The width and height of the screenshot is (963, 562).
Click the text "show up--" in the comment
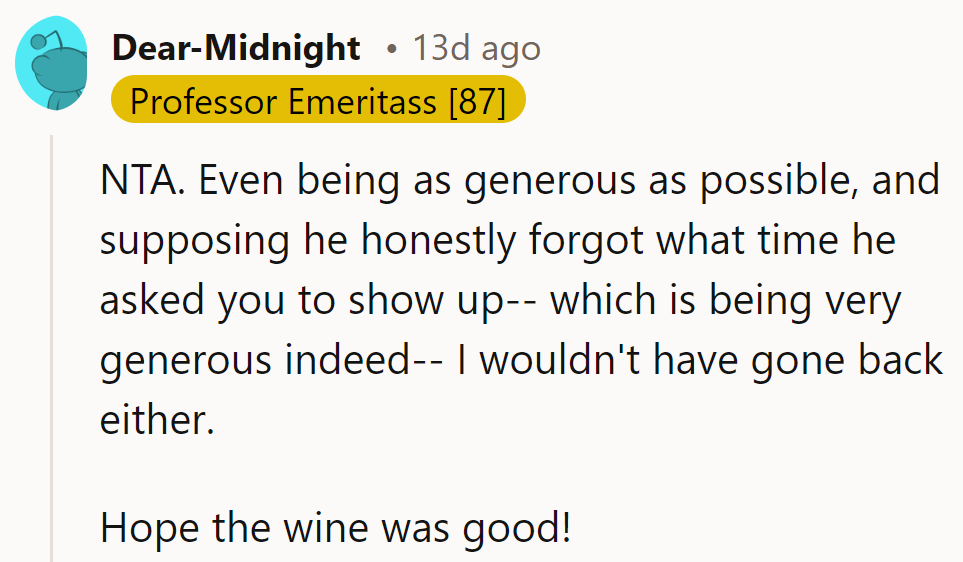[x=449, y=300]
